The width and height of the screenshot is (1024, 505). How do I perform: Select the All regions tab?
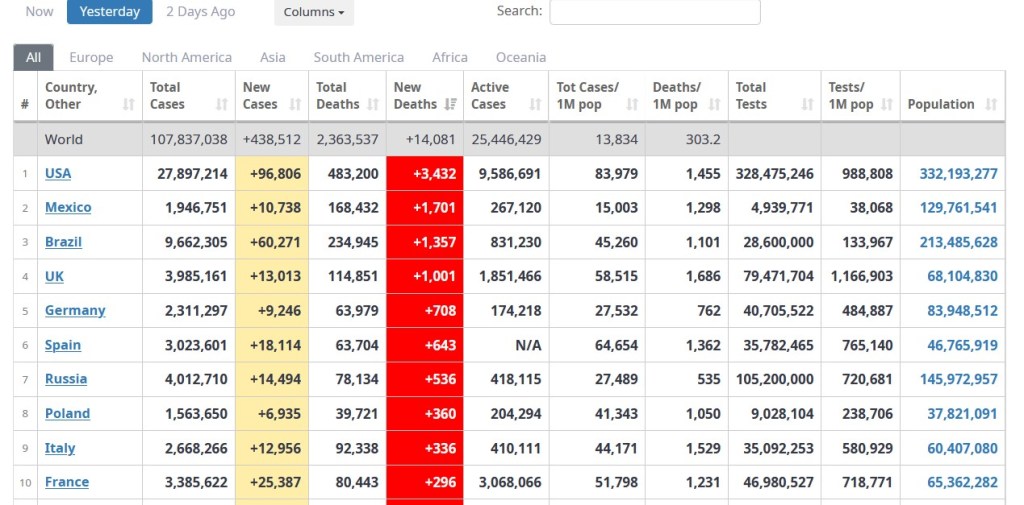coord(33,57)
